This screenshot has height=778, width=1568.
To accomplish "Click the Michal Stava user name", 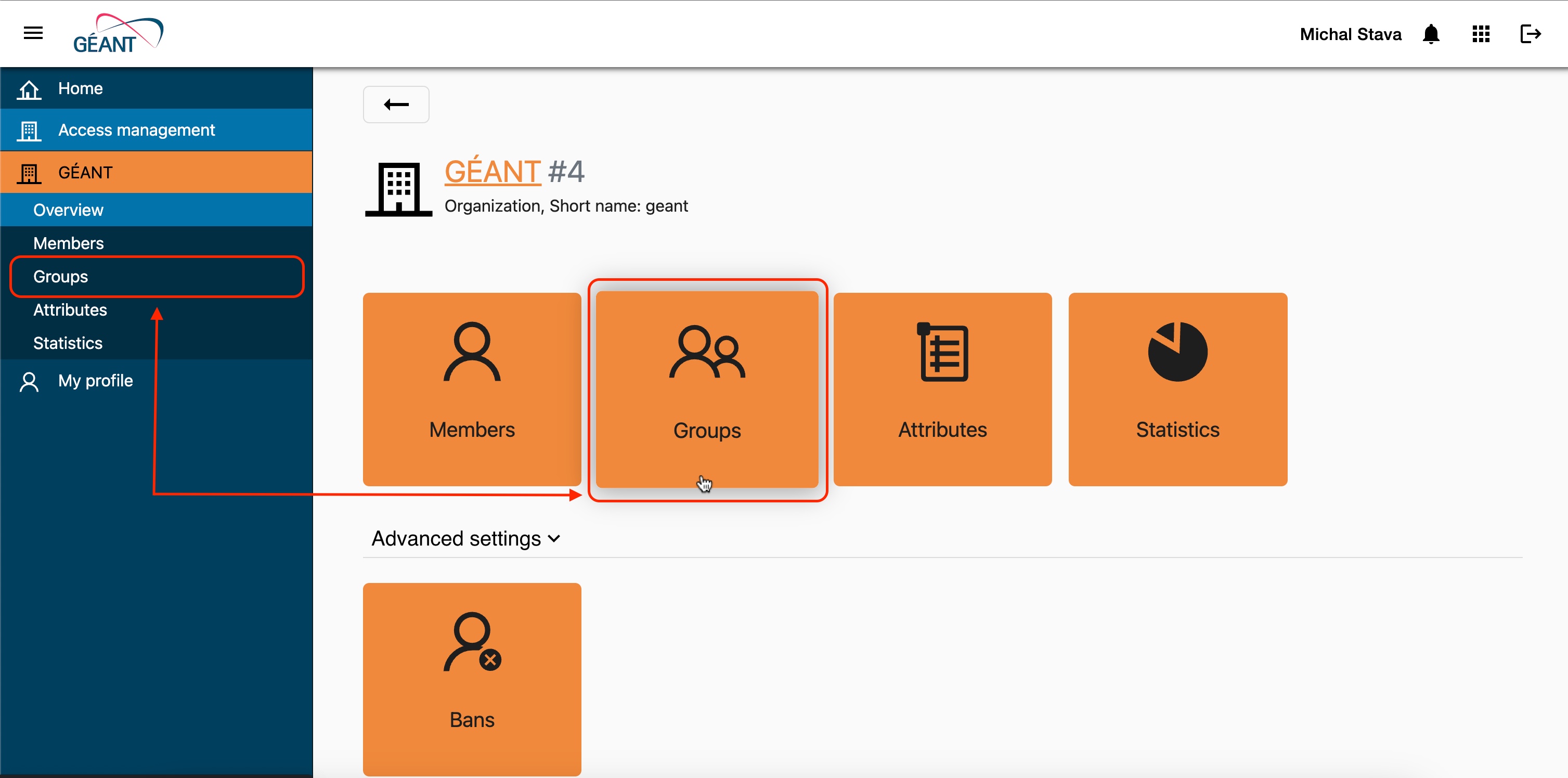I will click(x=1351, y=34).
